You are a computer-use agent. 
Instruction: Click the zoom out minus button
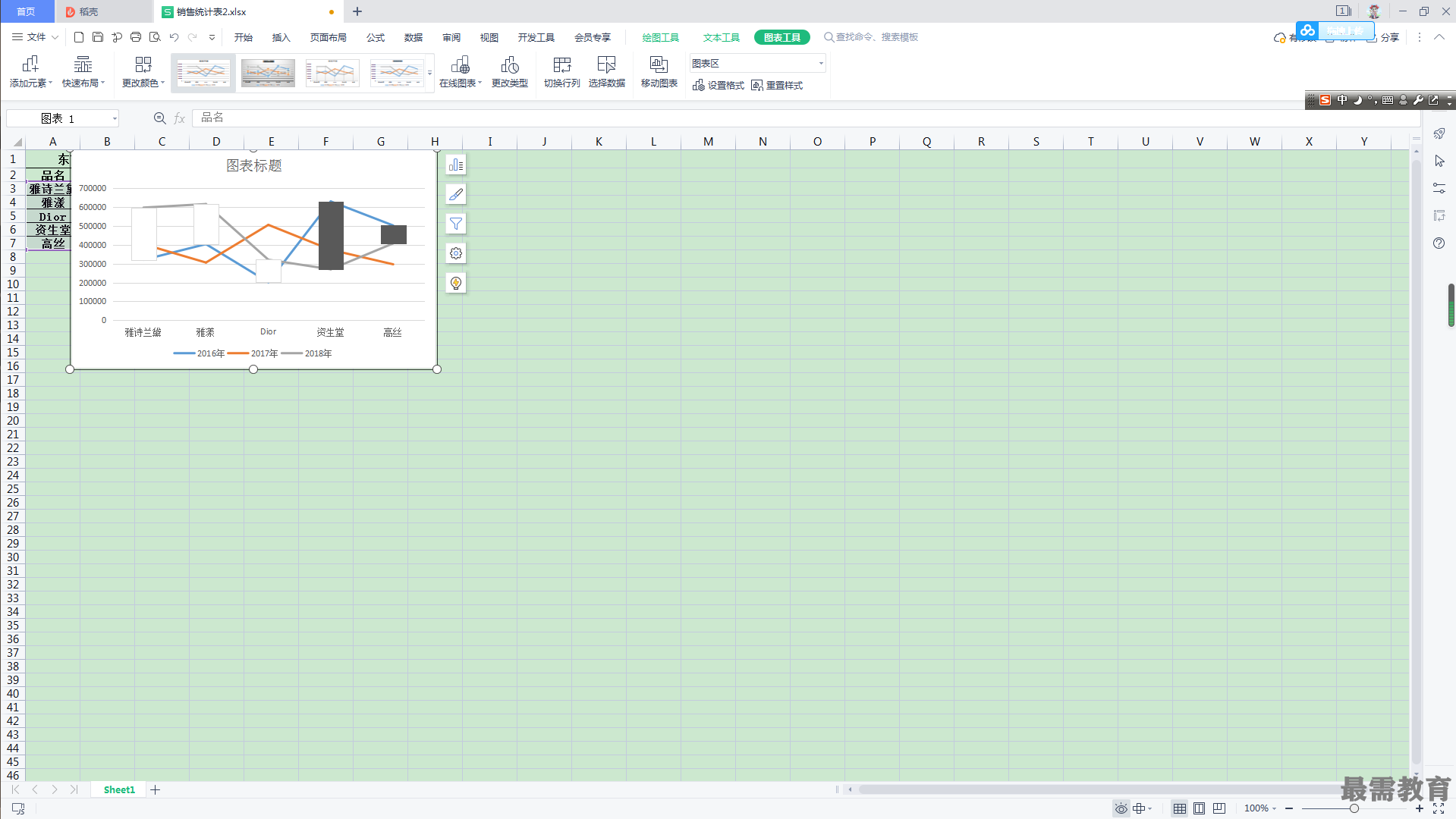click(1289, 808)
